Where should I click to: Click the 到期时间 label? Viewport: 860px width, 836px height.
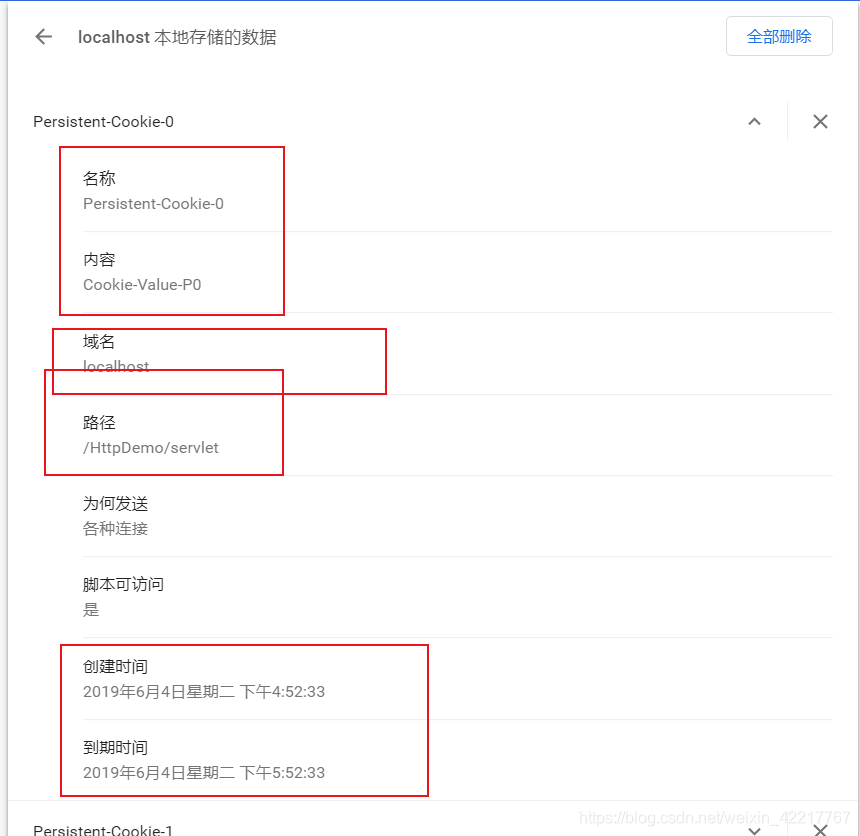pos(115,748)
